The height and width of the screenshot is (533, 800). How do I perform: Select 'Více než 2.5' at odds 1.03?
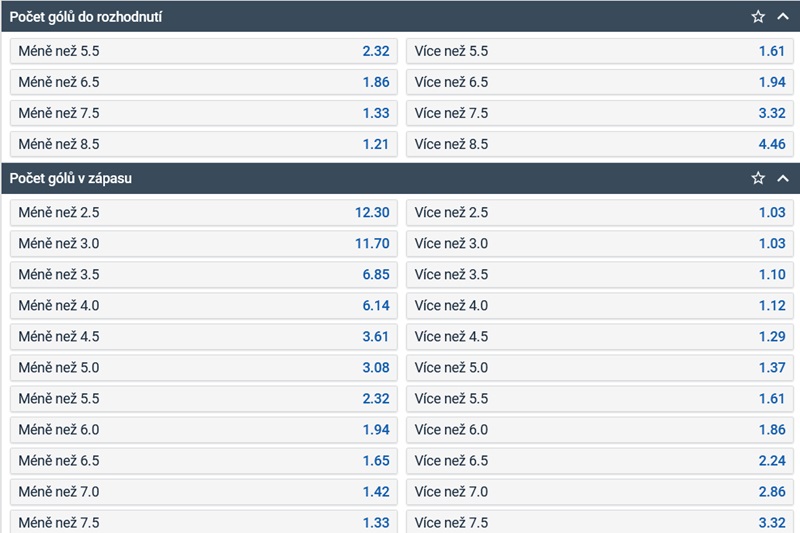(600, 212)
